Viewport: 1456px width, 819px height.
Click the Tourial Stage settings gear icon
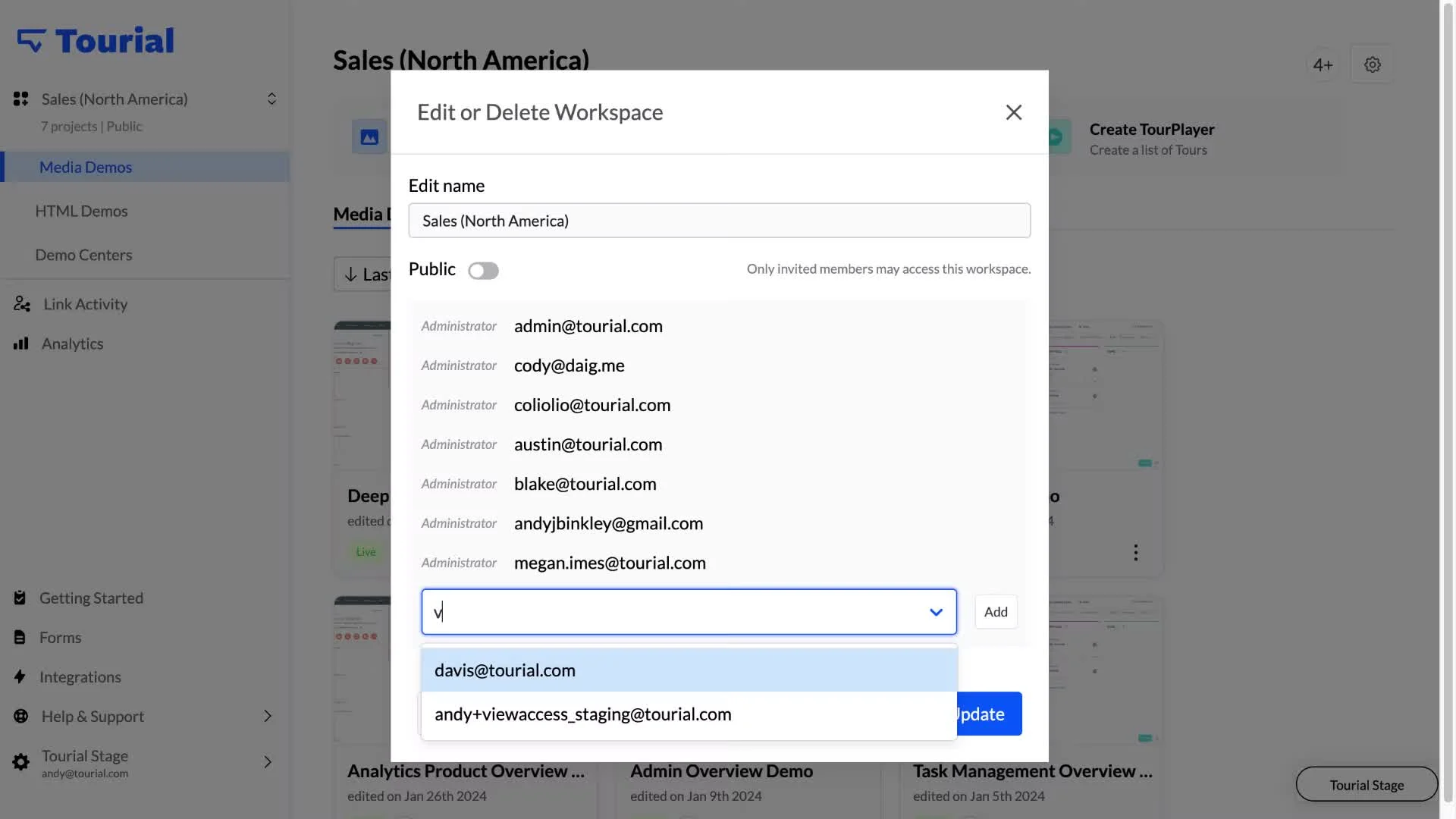(21, 762)
